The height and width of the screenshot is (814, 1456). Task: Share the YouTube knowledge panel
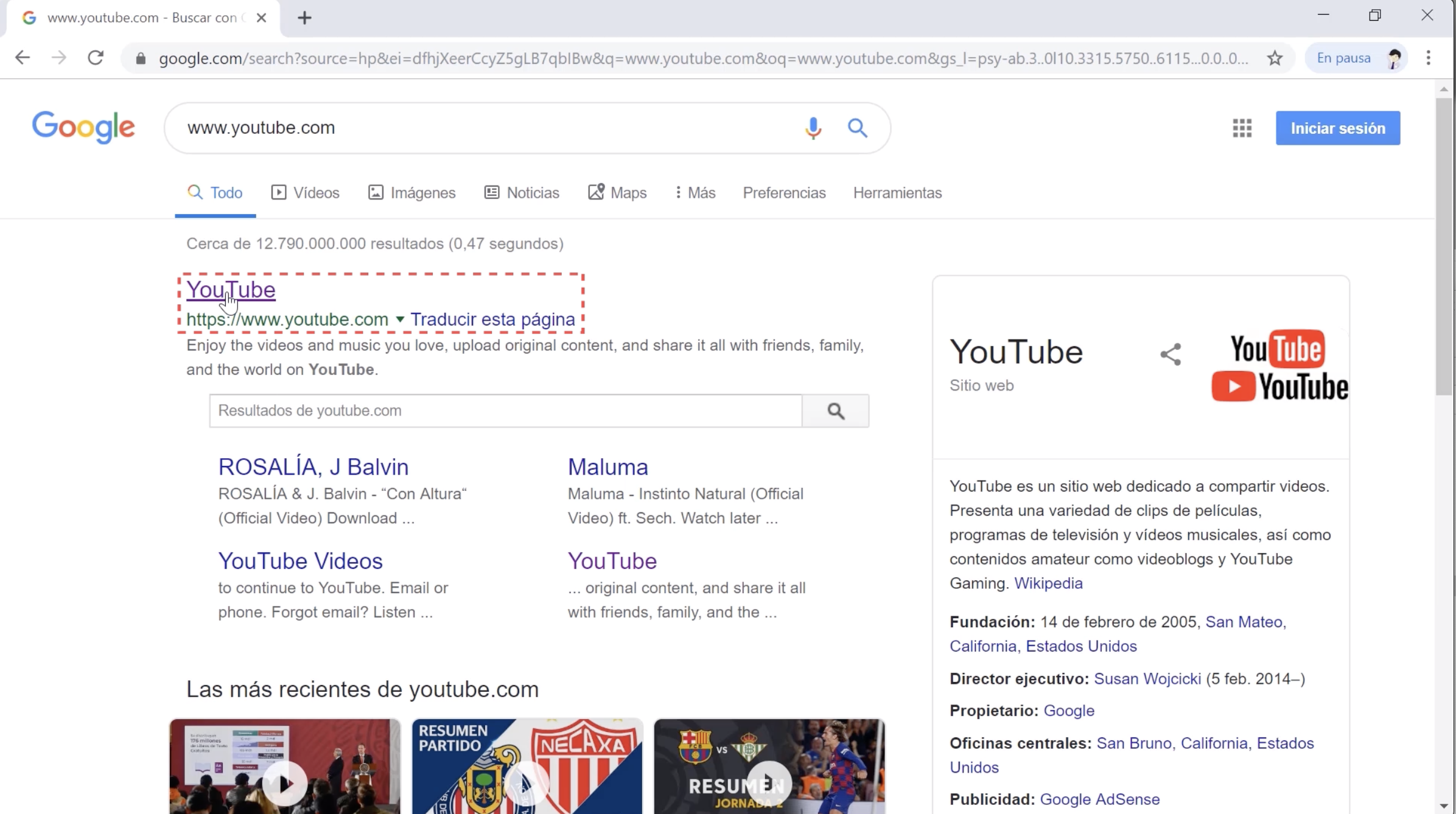point(1171,353)
